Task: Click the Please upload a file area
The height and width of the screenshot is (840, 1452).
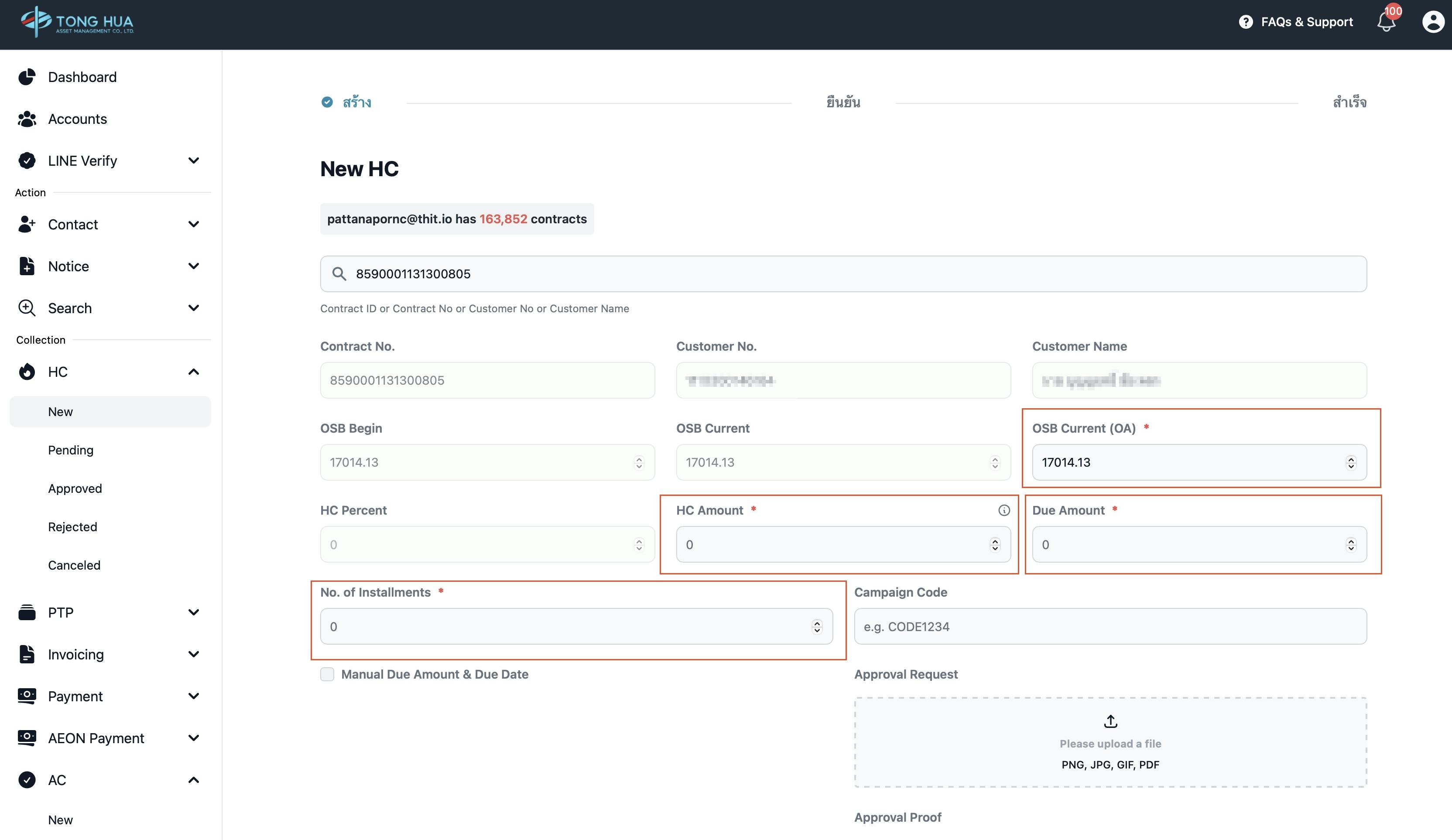Action: 1110,743
